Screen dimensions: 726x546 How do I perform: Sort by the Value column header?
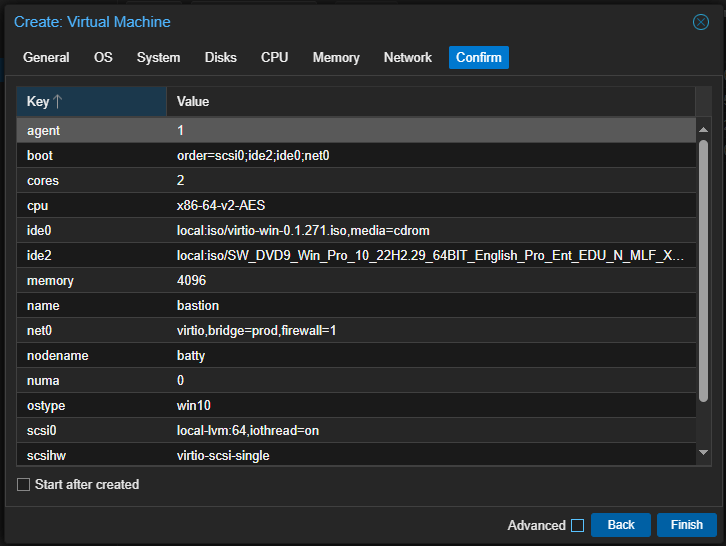pyautogui.click(x=430, y=102)
